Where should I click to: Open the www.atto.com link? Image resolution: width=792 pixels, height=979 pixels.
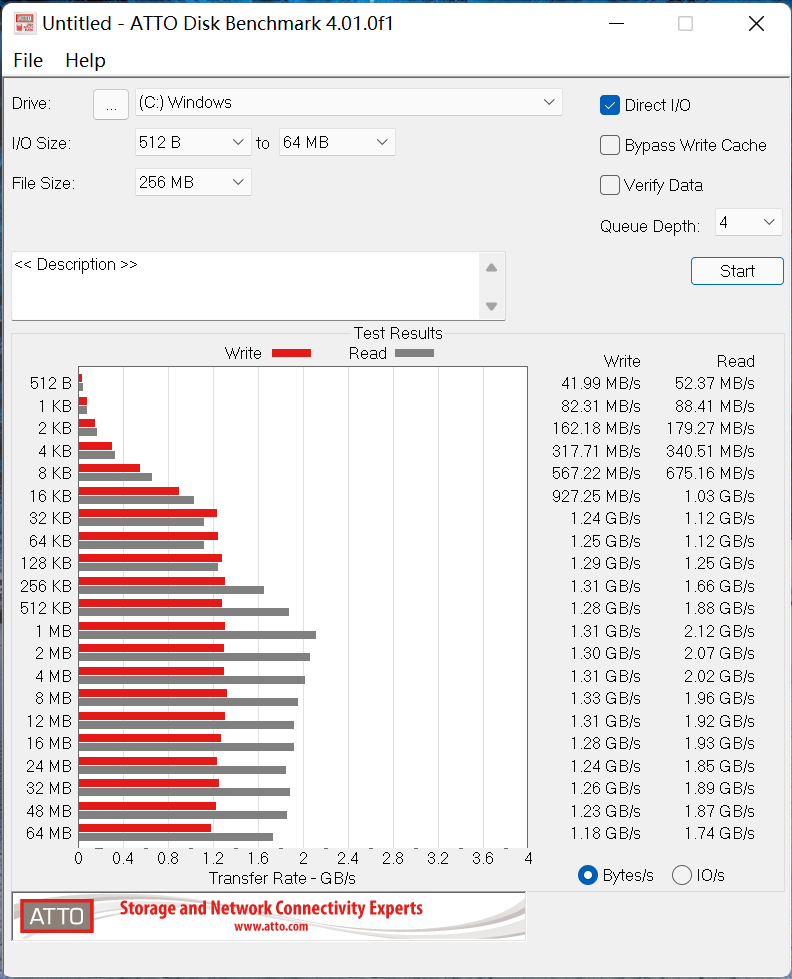tap(271, 927)
